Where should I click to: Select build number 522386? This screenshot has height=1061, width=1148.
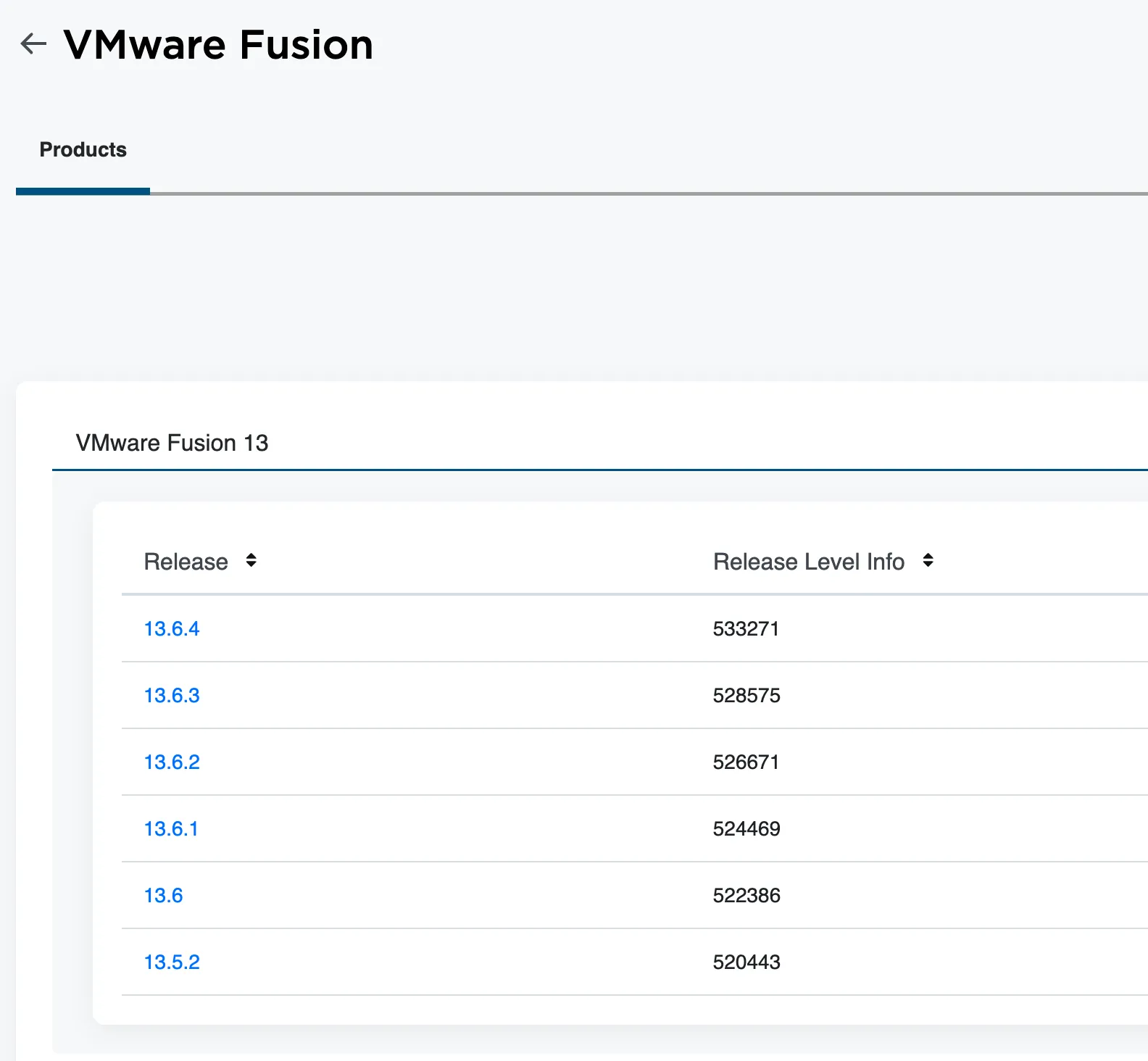point(746,895)
